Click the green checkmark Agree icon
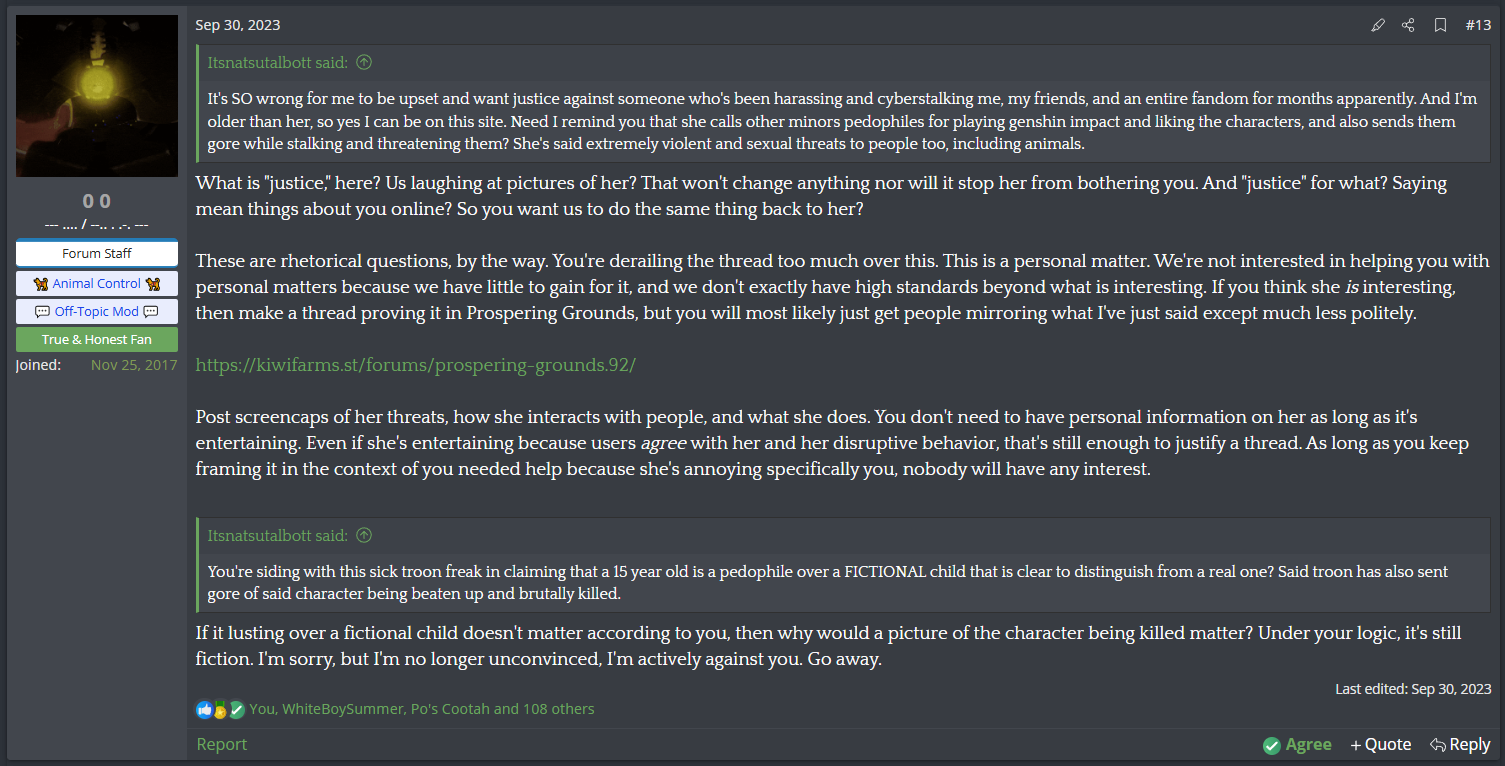Screen dimensions: 1505x766 (1272, 745)
